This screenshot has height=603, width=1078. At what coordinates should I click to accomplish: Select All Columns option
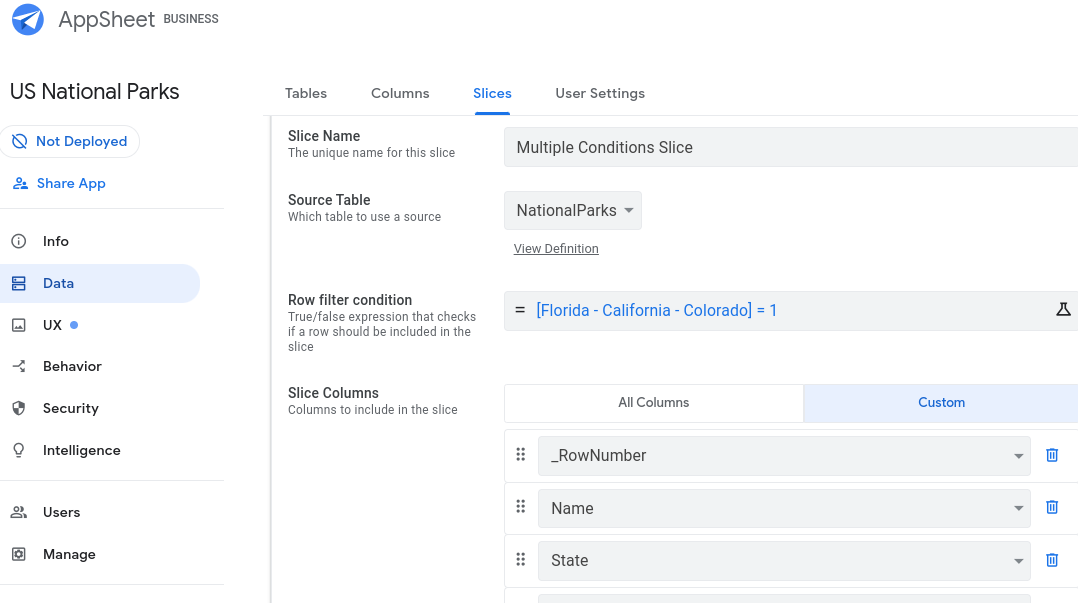point(654,403)
